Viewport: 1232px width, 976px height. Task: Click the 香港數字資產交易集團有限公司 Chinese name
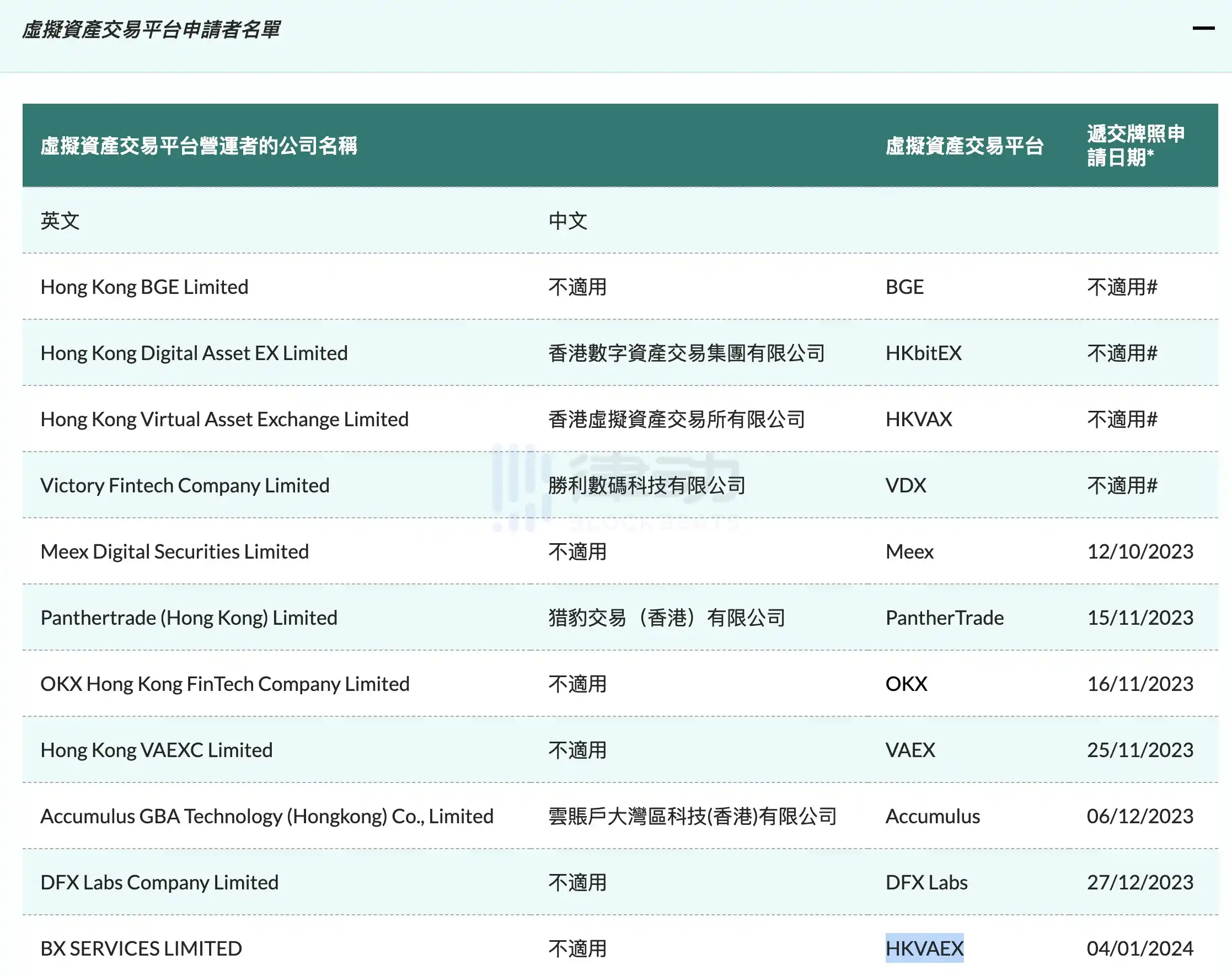[x=686, y=353]
